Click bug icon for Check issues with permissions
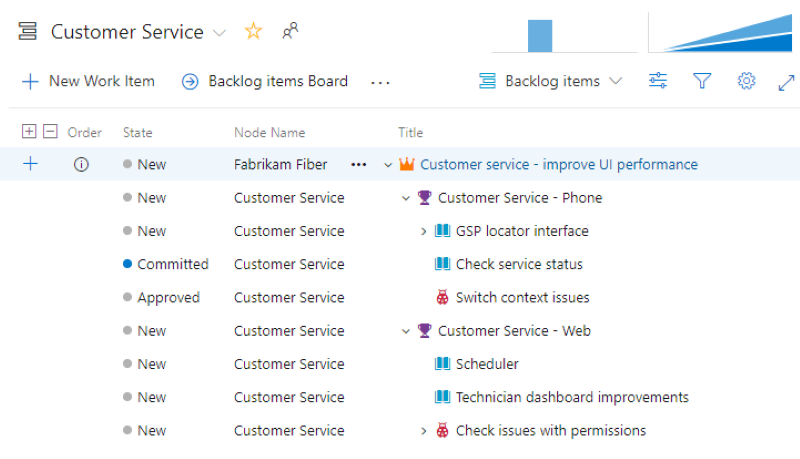 442,430
